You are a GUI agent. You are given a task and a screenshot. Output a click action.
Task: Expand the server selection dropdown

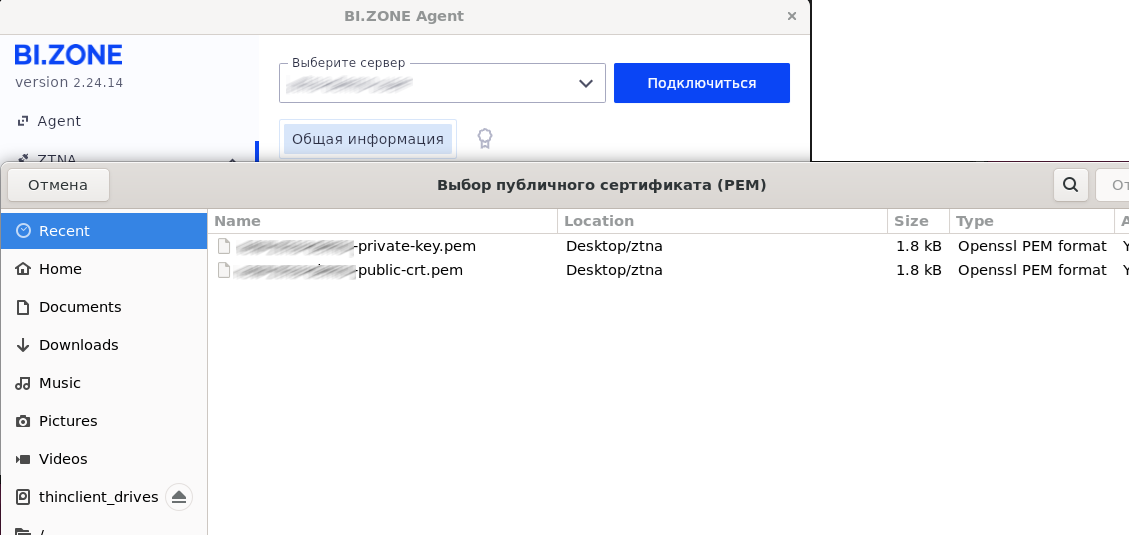pos(442,83)
